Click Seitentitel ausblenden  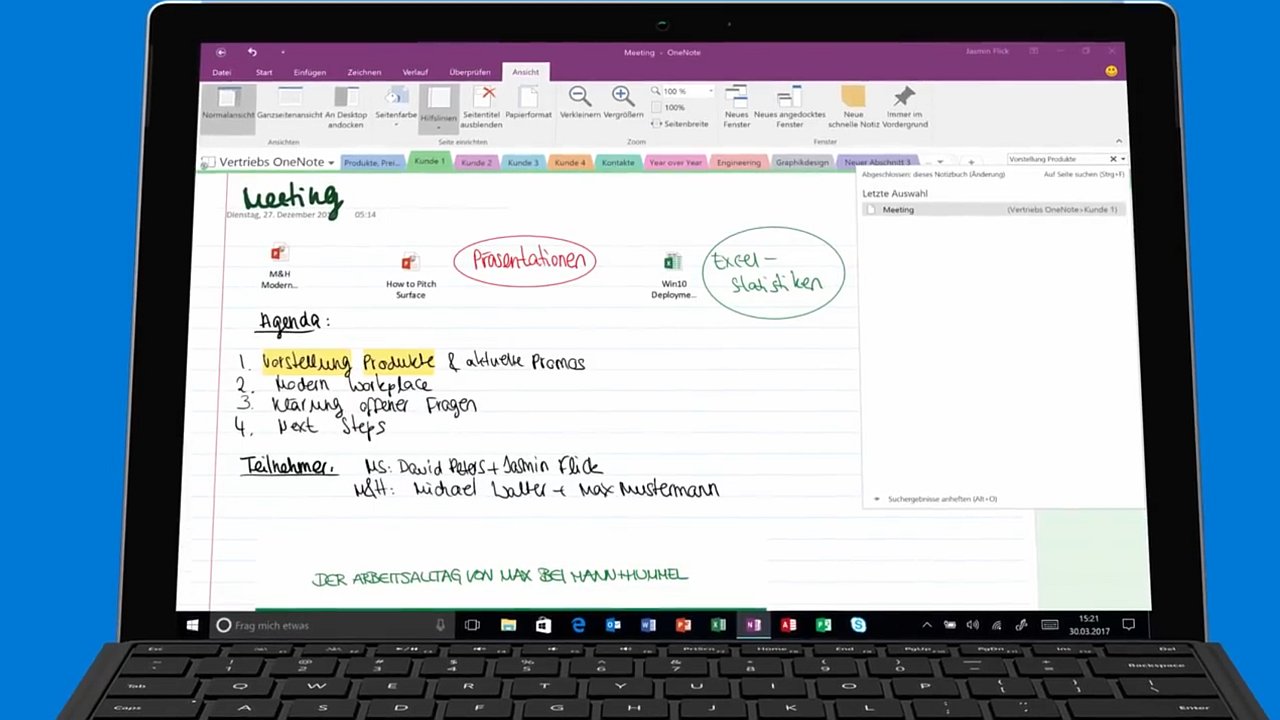[481, 108]
